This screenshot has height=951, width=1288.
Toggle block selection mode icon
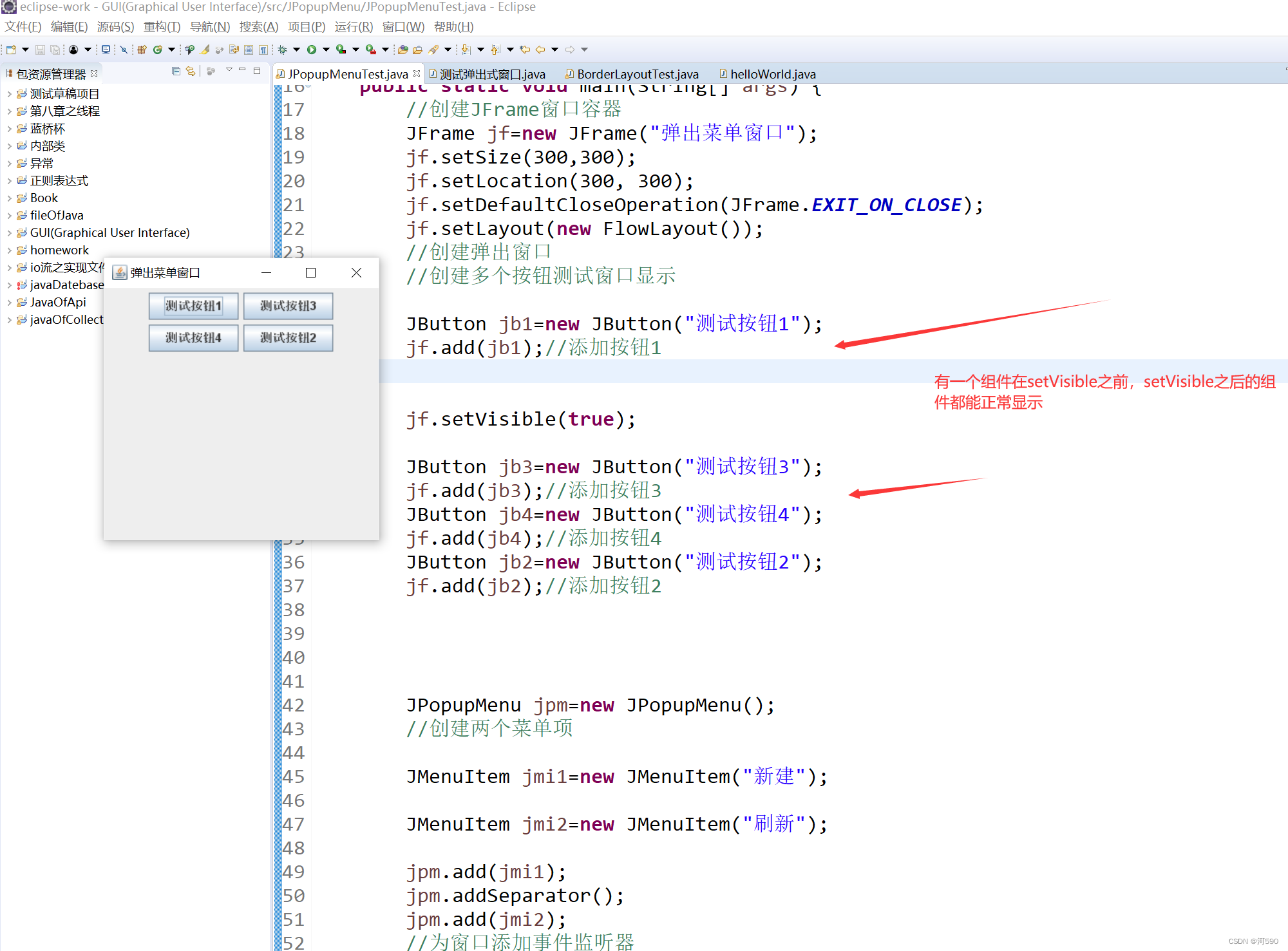pos(249,50)
